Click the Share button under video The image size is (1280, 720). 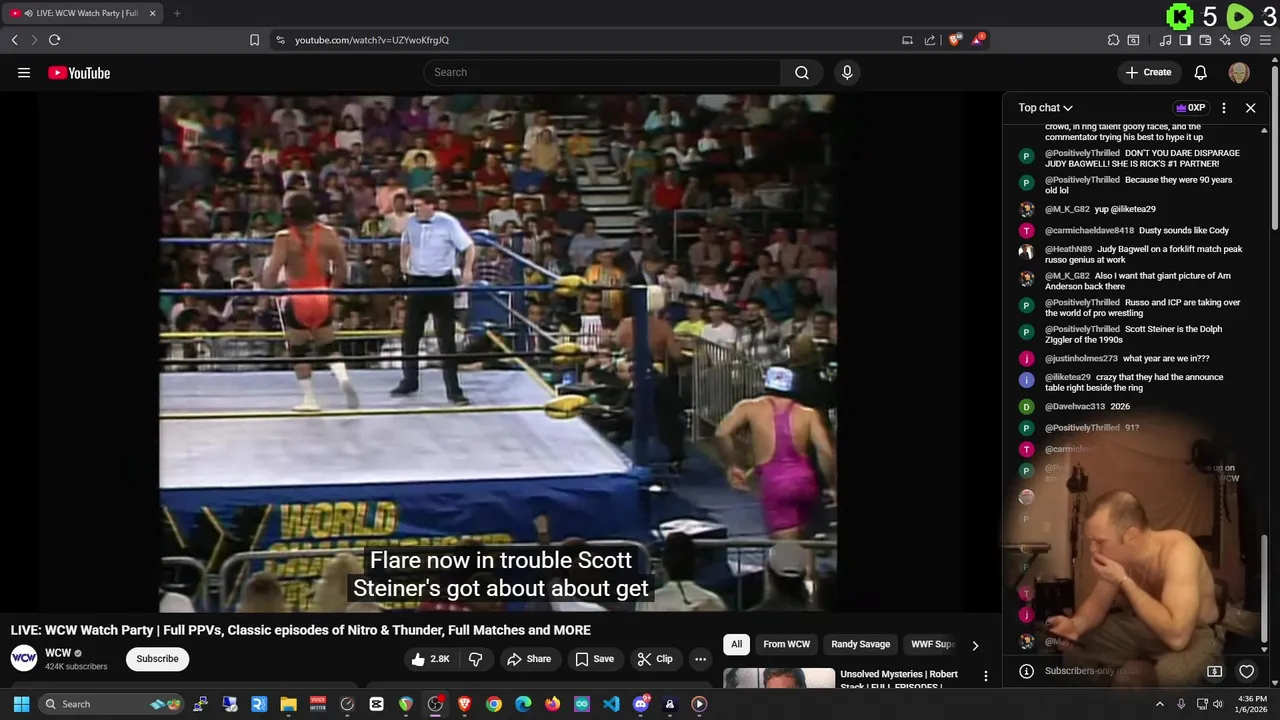tap(529, 659)
